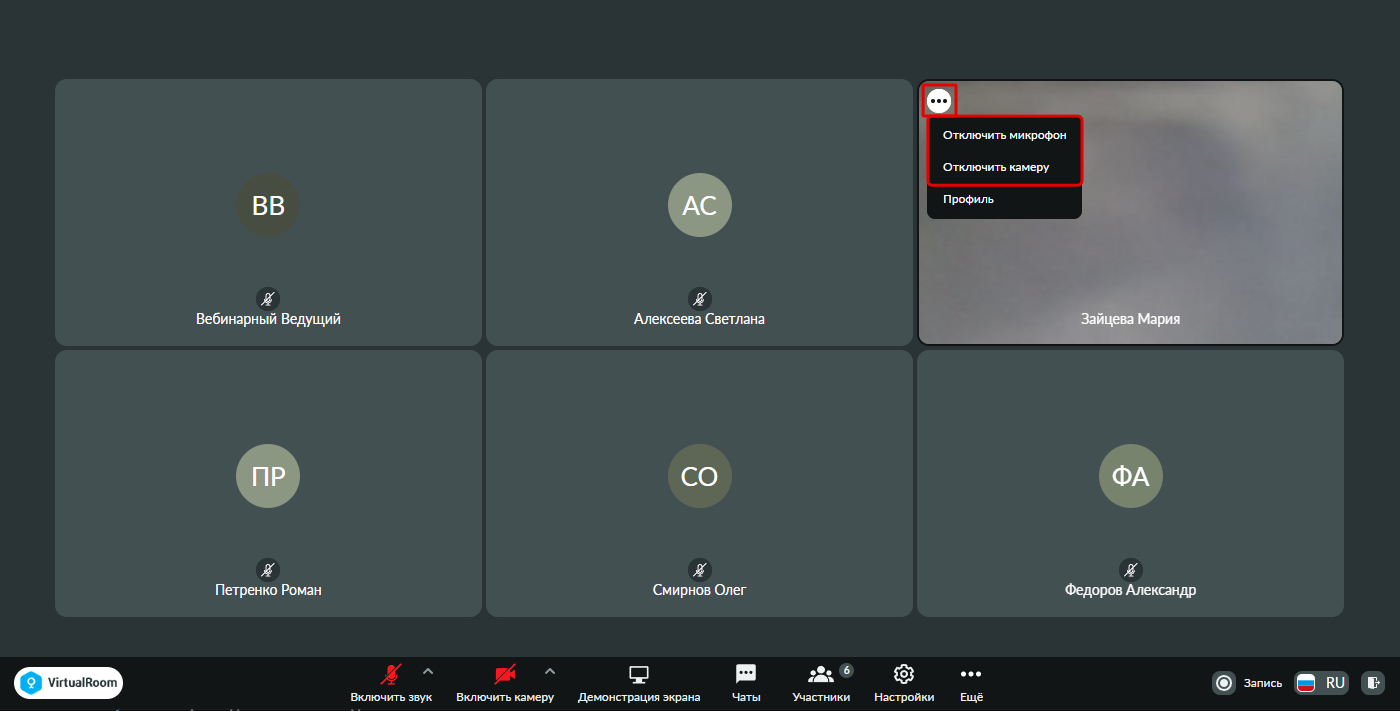
Task: Expand camera options arrow beside Включить камеру
Action: coord(550,671)
